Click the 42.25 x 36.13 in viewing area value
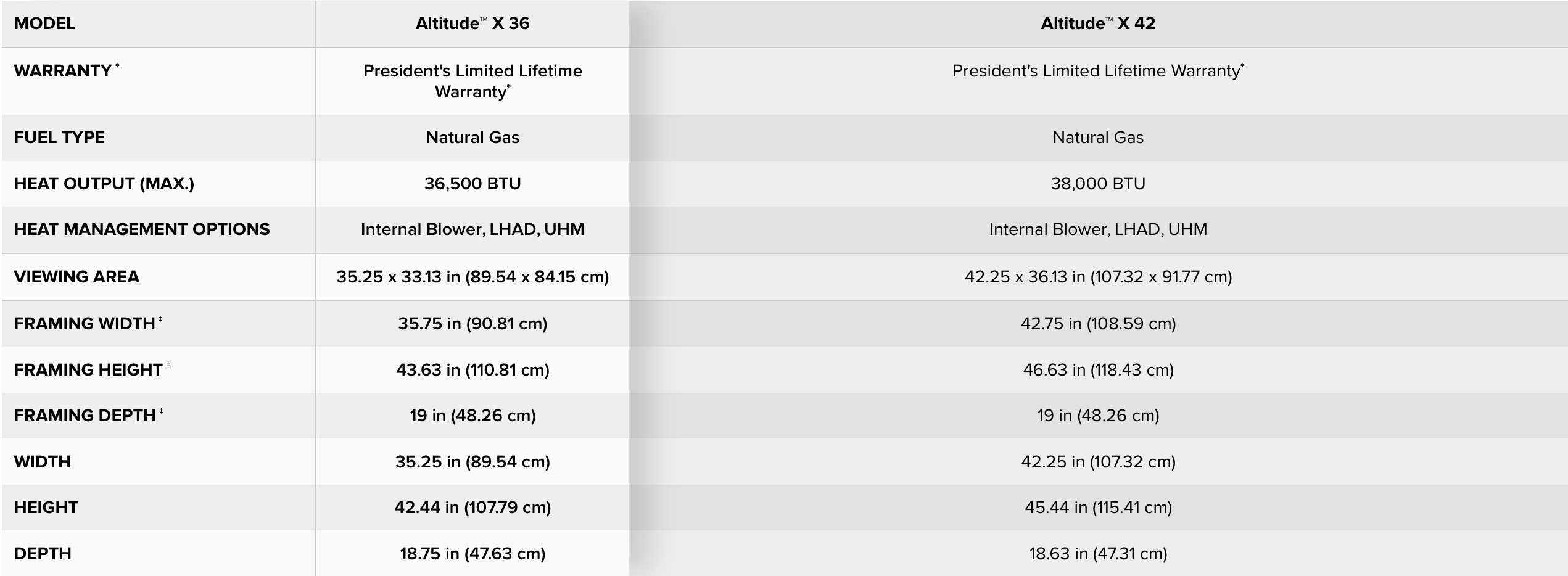This screenshot has width=1568, height=576. pyautogui.click(x=1098, y=276)
